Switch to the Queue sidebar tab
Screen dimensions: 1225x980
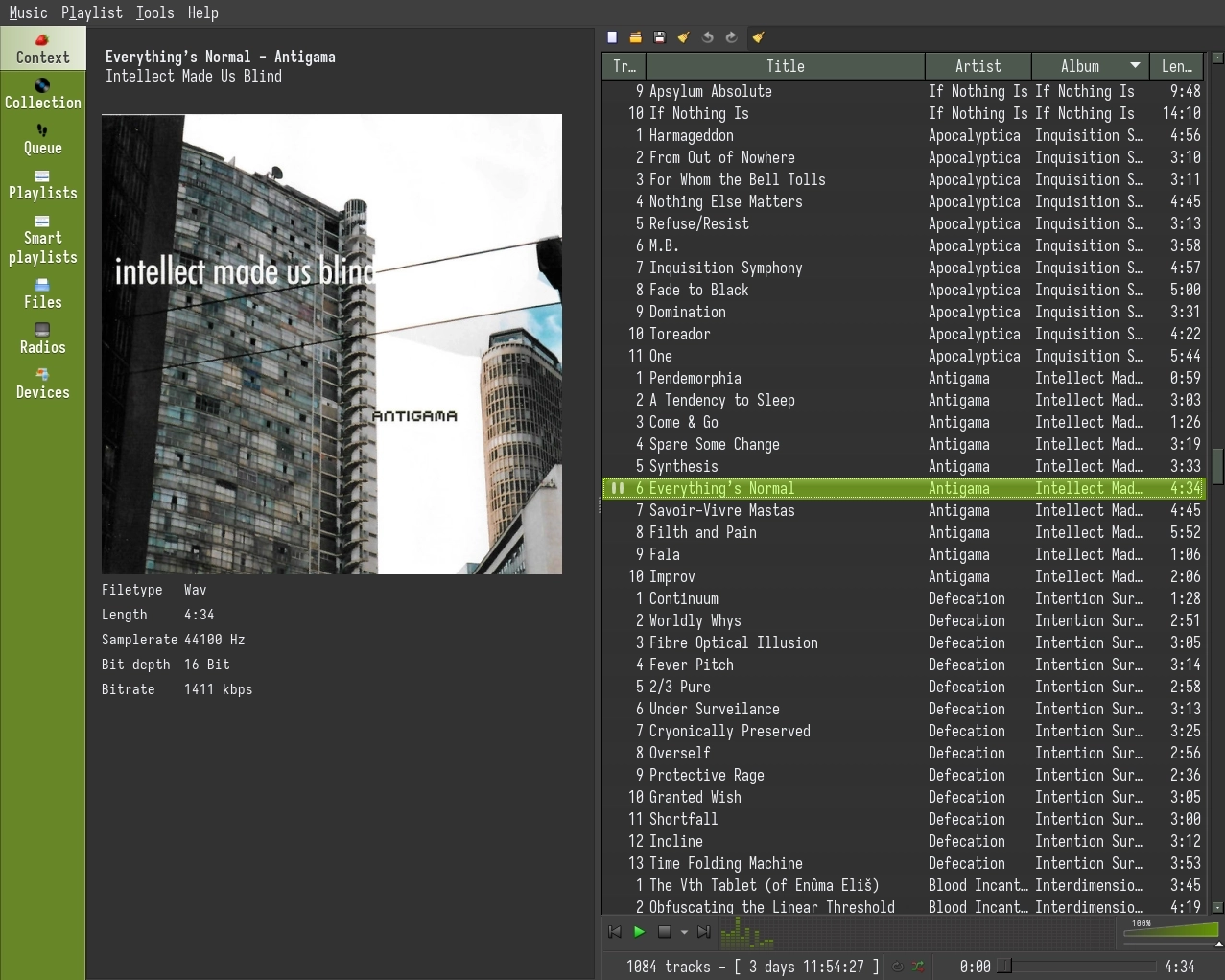pyautogui.click(x=42, y=139)
